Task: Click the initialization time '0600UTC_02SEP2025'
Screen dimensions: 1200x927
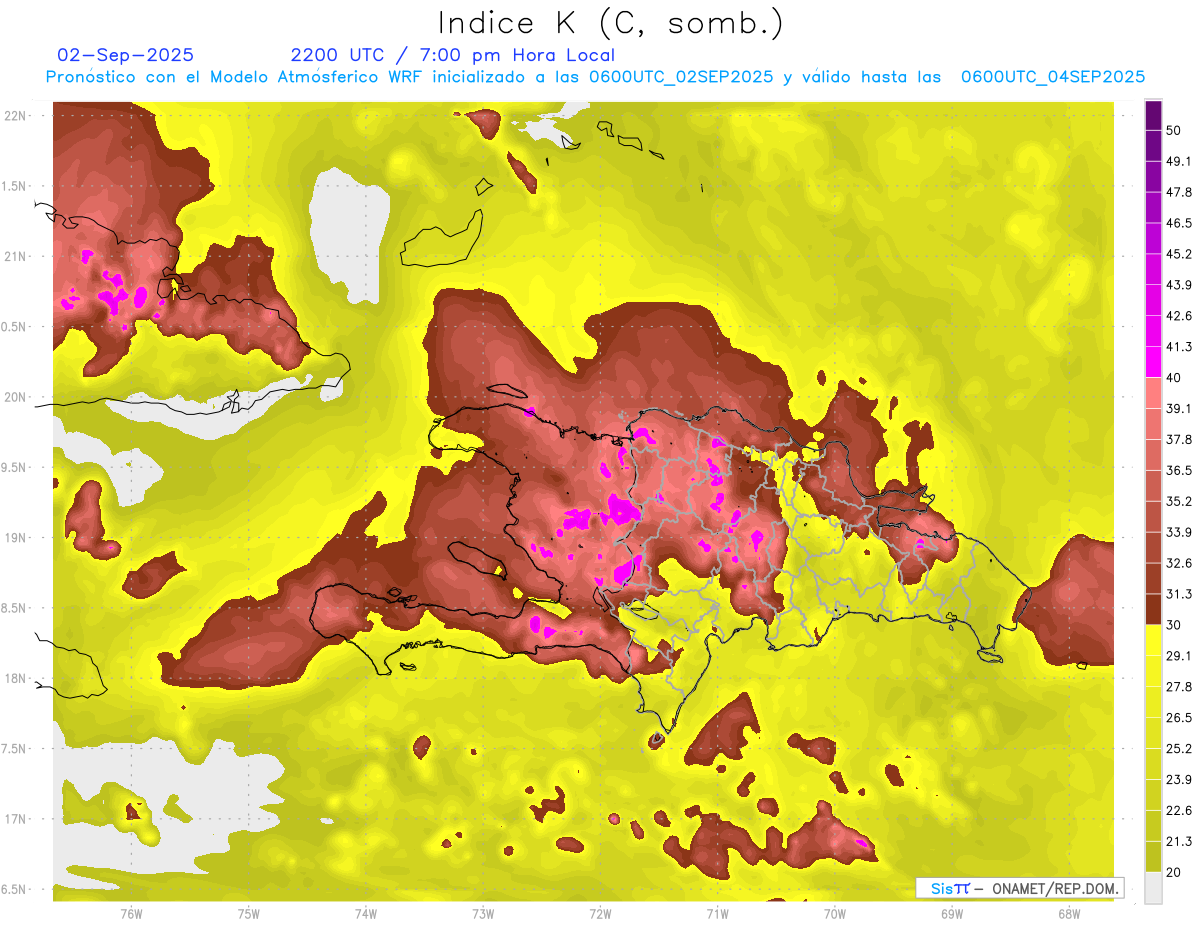Action: click(681, 77)
